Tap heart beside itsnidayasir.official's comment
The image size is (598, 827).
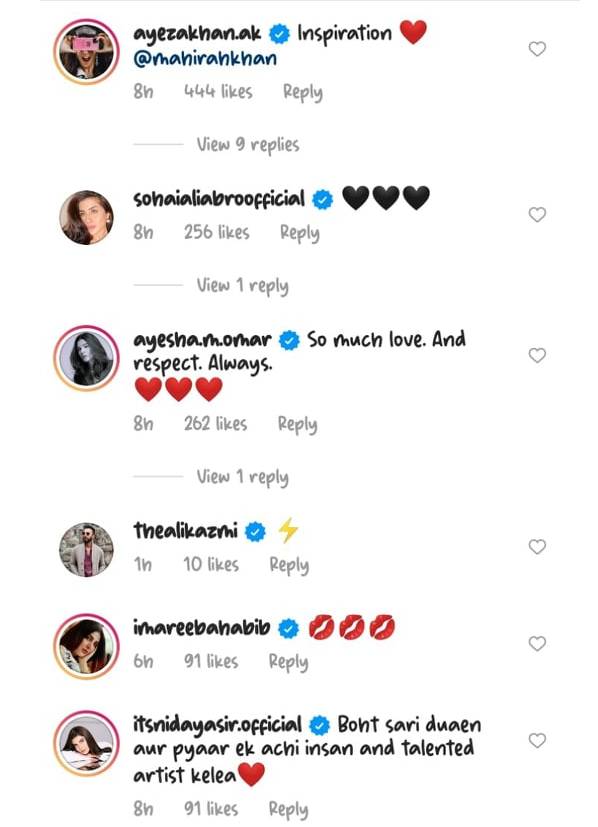point(537,741)
